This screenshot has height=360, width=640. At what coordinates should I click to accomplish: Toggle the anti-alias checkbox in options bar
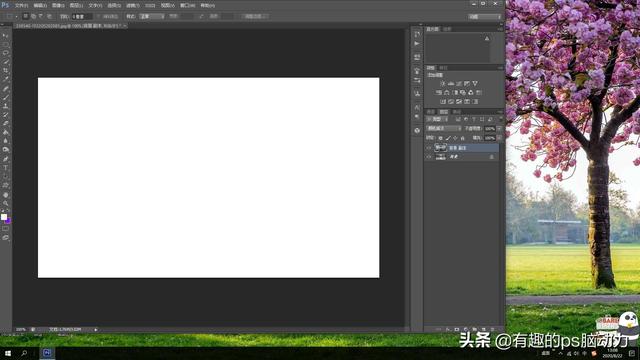(99, 16)
